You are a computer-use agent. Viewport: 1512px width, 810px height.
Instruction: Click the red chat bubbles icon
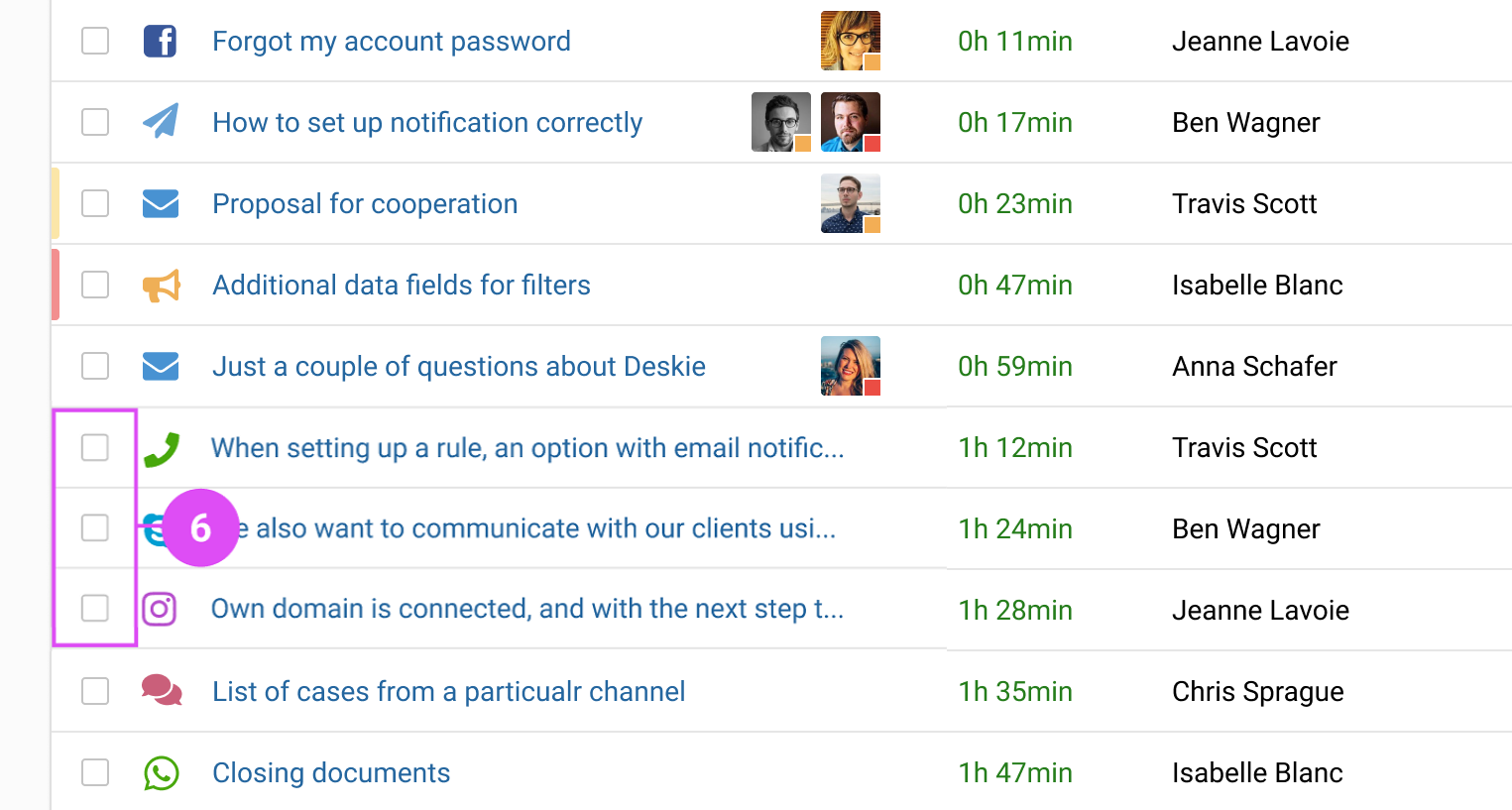(x=162, y=690)
